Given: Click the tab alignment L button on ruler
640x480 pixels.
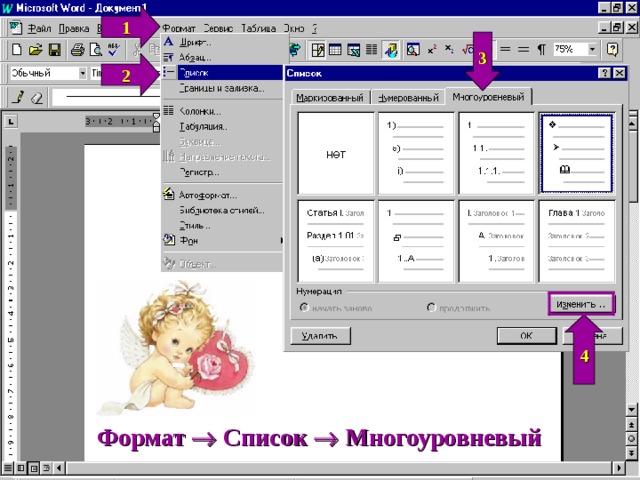Looking at the screenshot, I should pos(11,122).
